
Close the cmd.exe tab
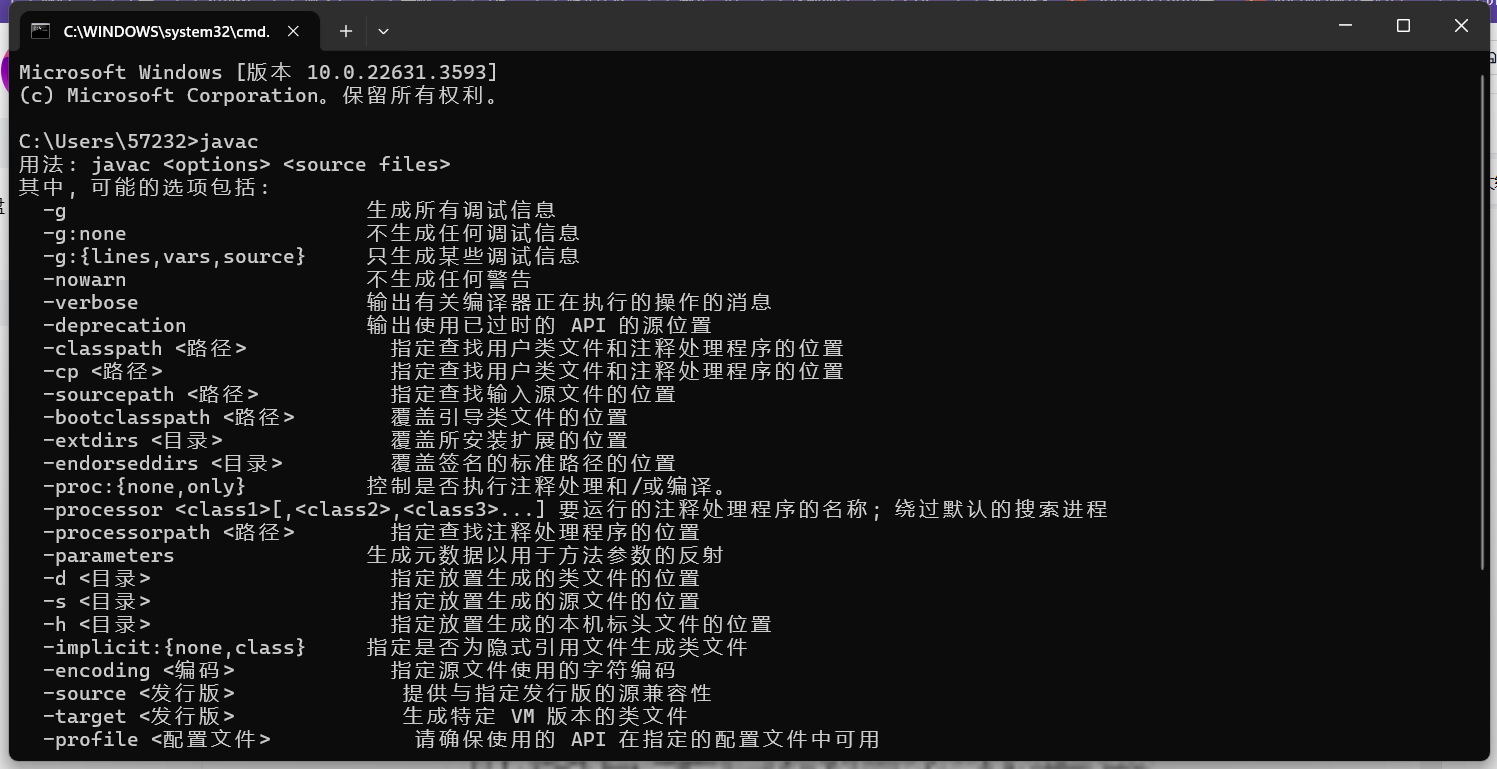pyautogui.click(x=294, y=31)
